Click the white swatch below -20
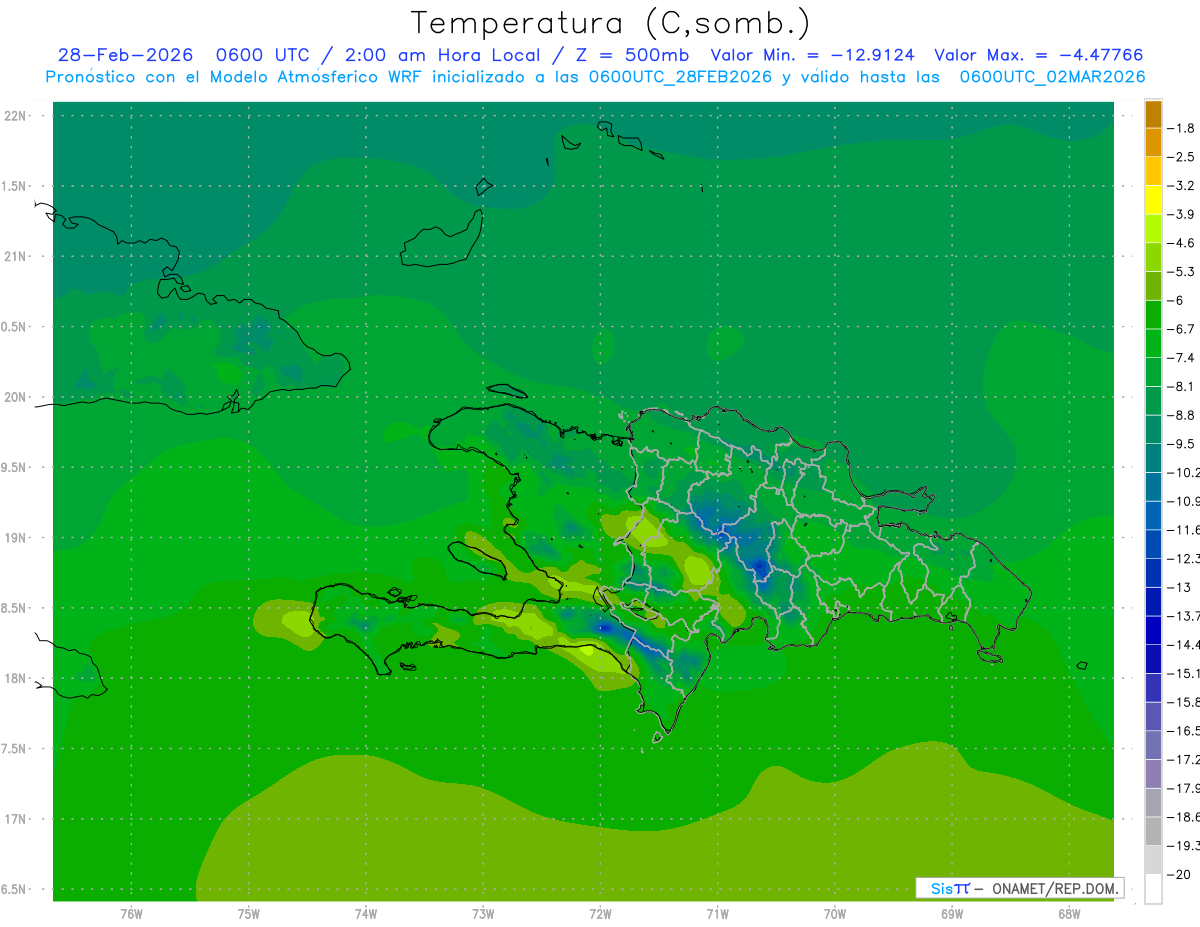 tap(1153, 889)
